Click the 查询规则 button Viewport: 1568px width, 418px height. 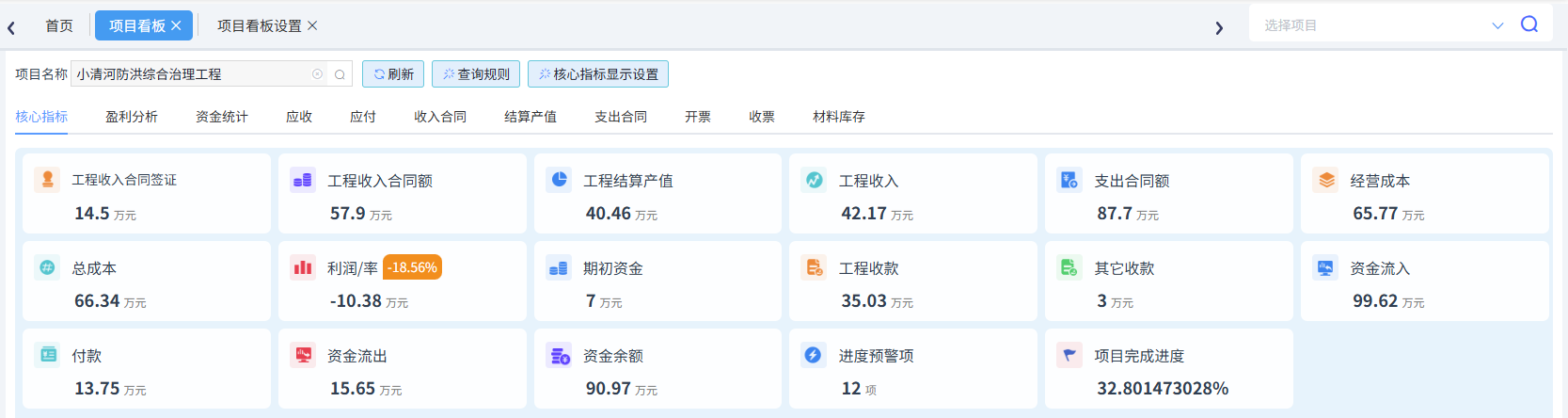pos(476,74)
